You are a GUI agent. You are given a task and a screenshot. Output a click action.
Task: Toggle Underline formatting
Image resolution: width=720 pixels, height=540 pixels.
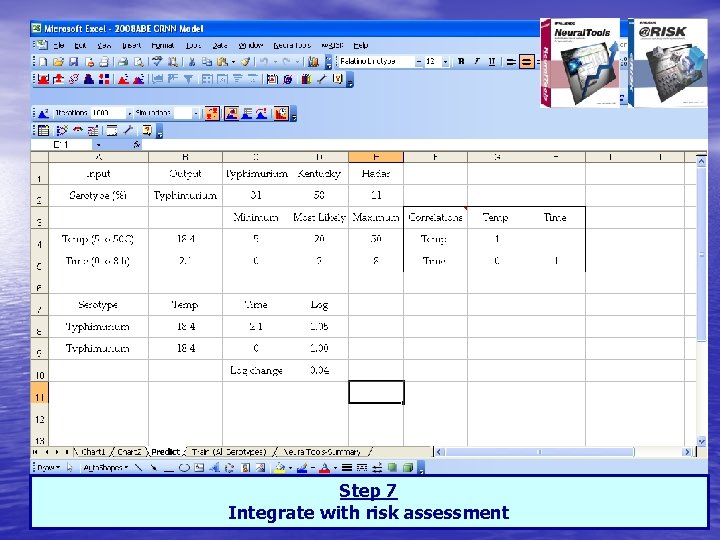492,62
